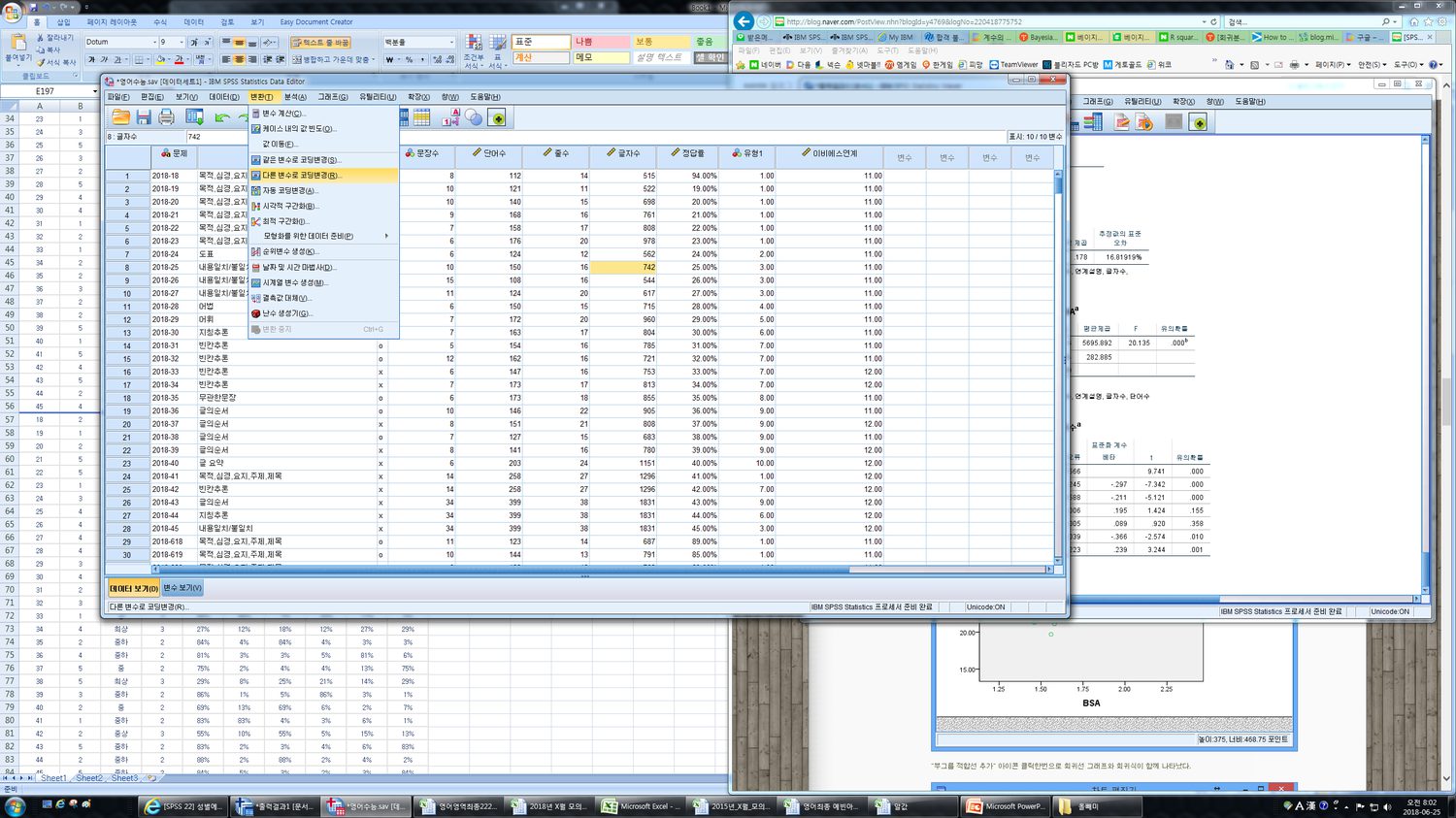1456x818 pixels.
Task: Click the browser search field (검색)
Action: pyautogui.click(x=1303, y=21)
